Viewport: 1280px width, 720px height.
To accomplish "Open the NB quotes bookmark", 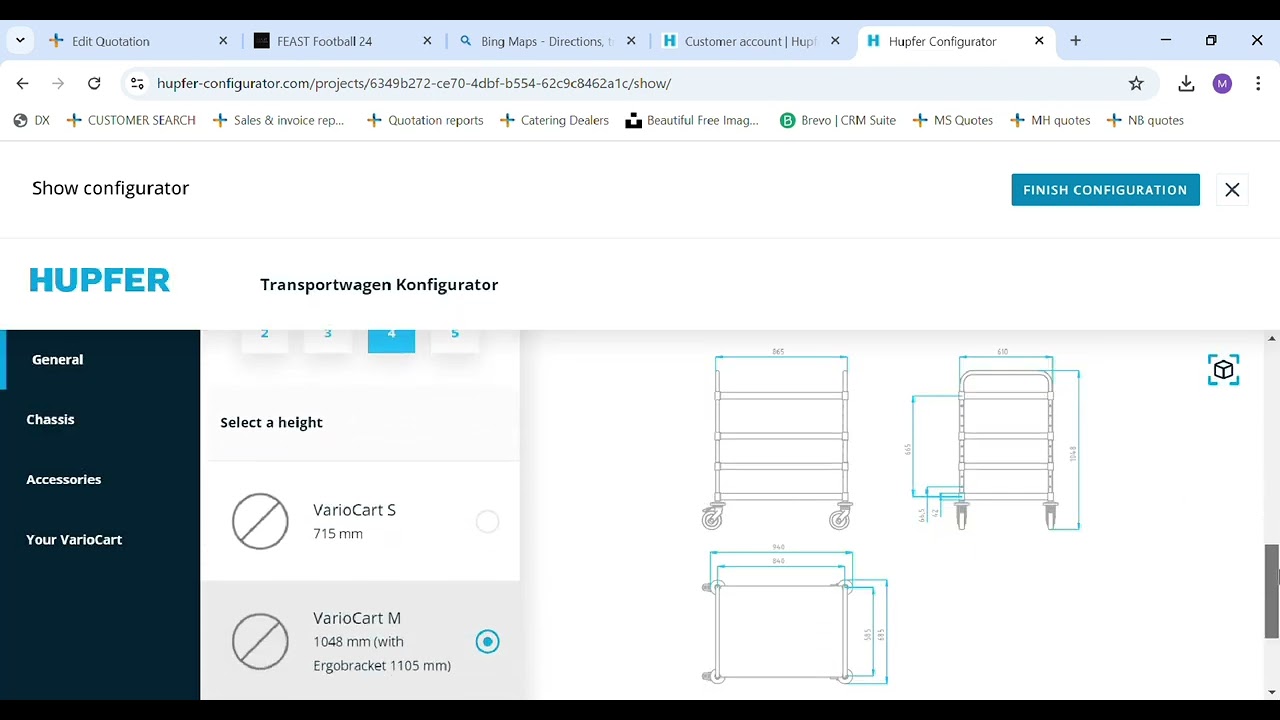I will pos(1145,120).
